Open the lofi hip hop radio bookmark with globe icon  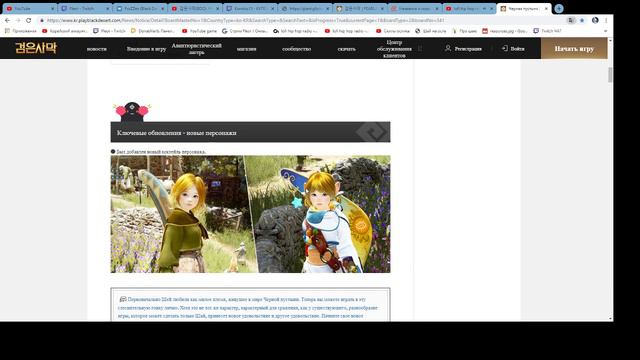pyautogui.click(x=295, y=31)
